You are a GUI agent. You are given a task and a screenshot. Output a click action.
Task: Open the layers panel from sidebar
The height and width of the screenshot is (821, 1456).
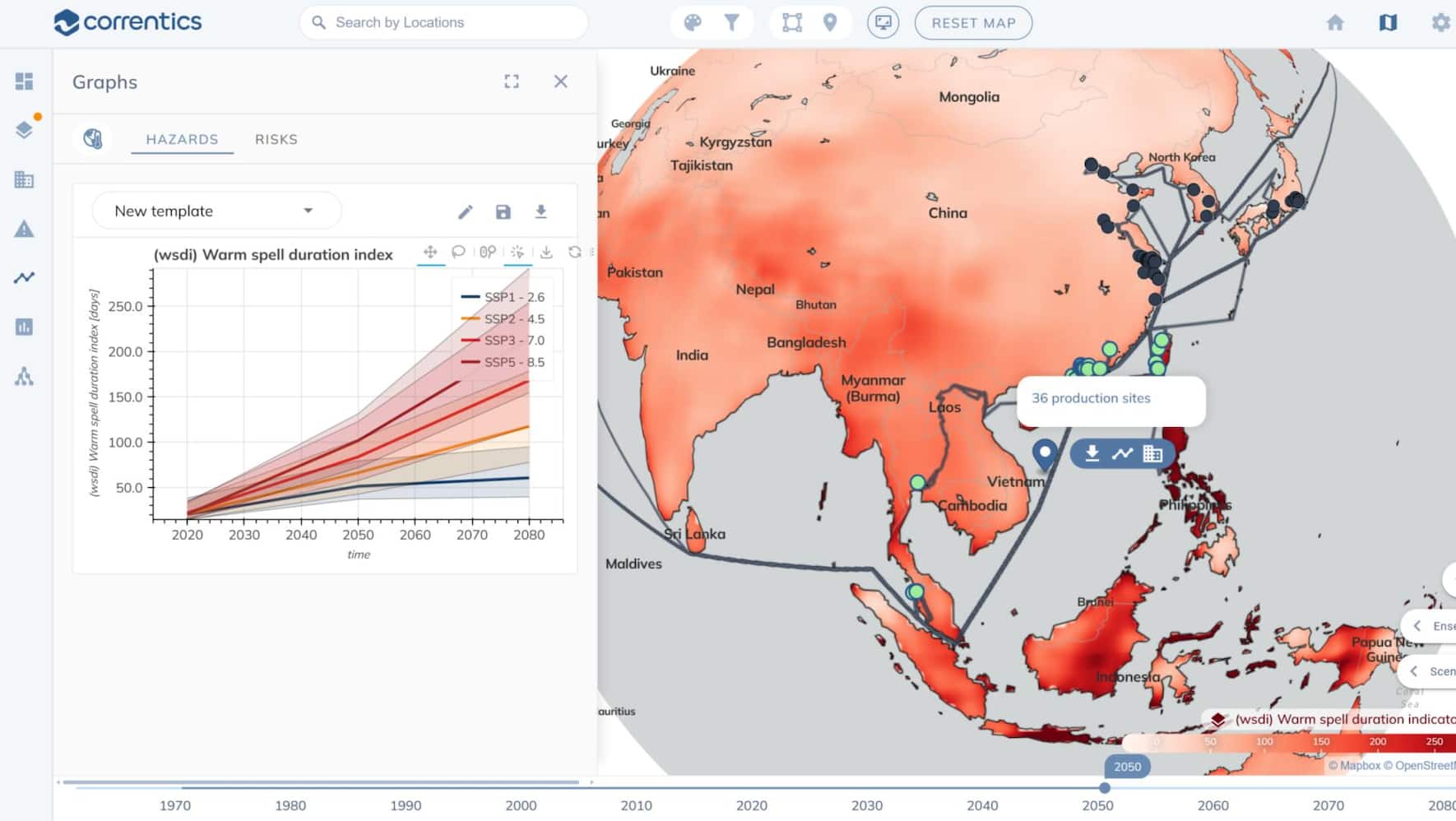(24, 130)
